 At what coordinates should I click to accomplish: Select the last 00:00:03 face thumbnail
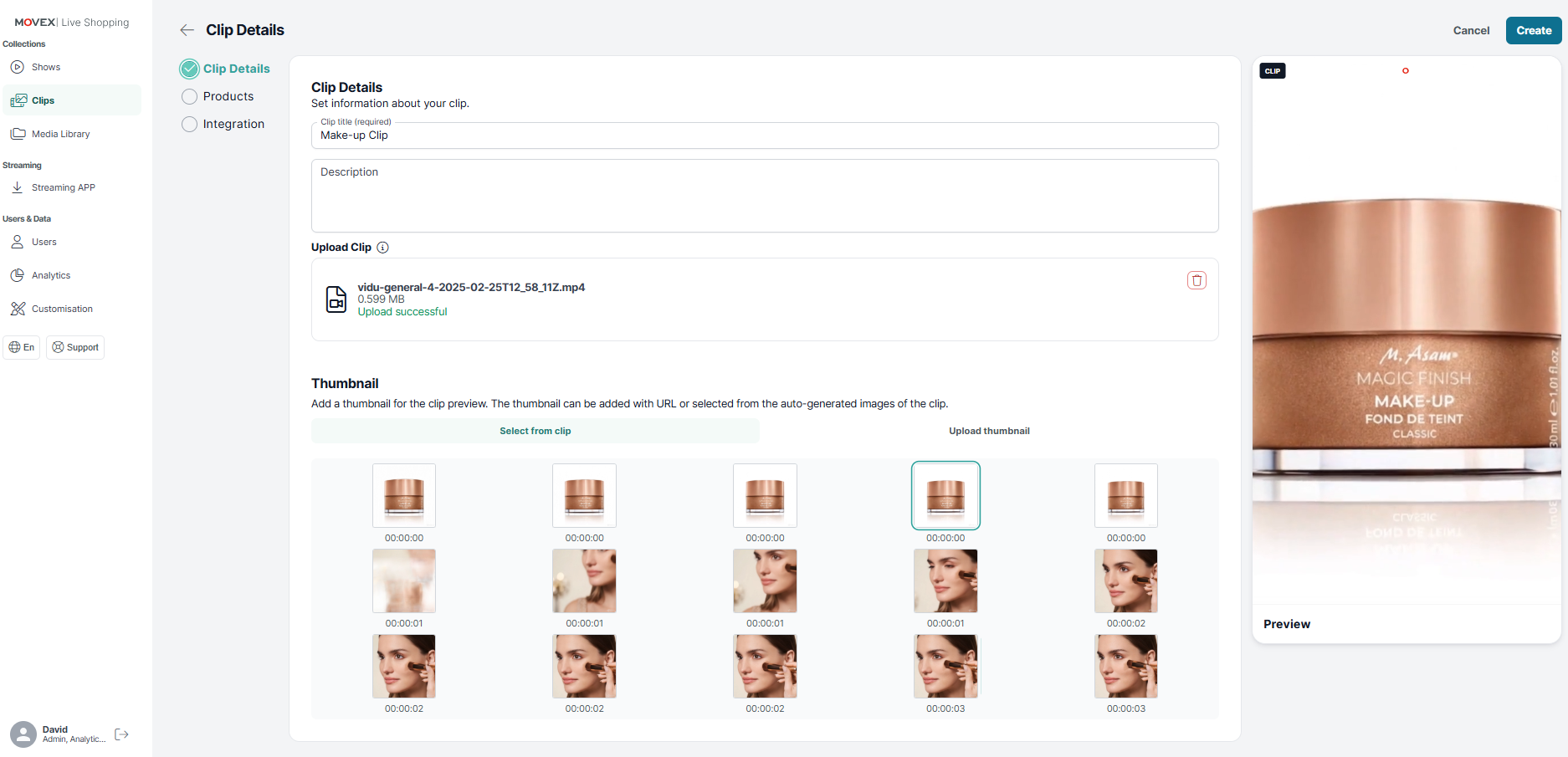pyautogui.click(x=1126, y=666)
